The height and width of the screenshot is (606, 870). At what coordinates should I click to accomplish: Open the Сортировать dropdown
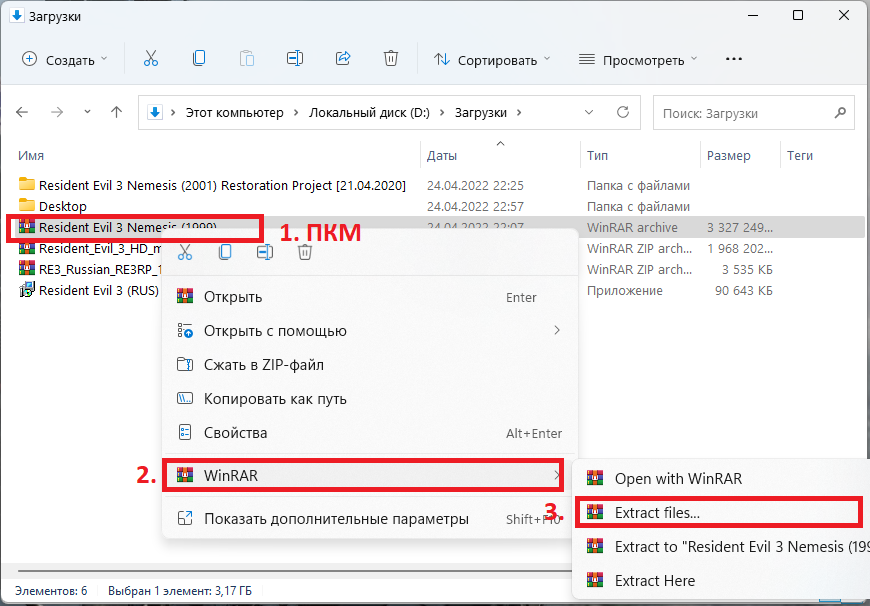(x=492, y=59)
